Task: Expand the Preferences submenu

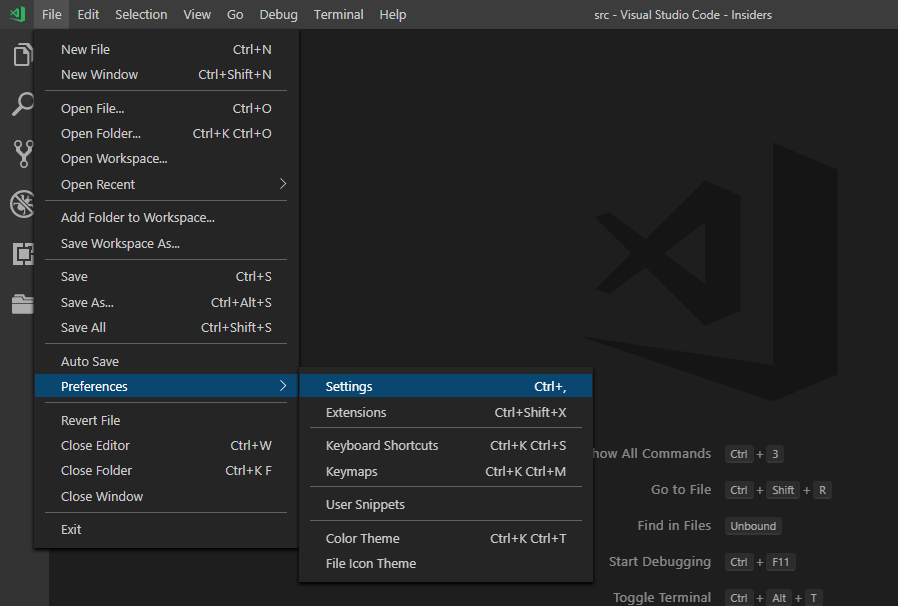Action: (94, 386)
